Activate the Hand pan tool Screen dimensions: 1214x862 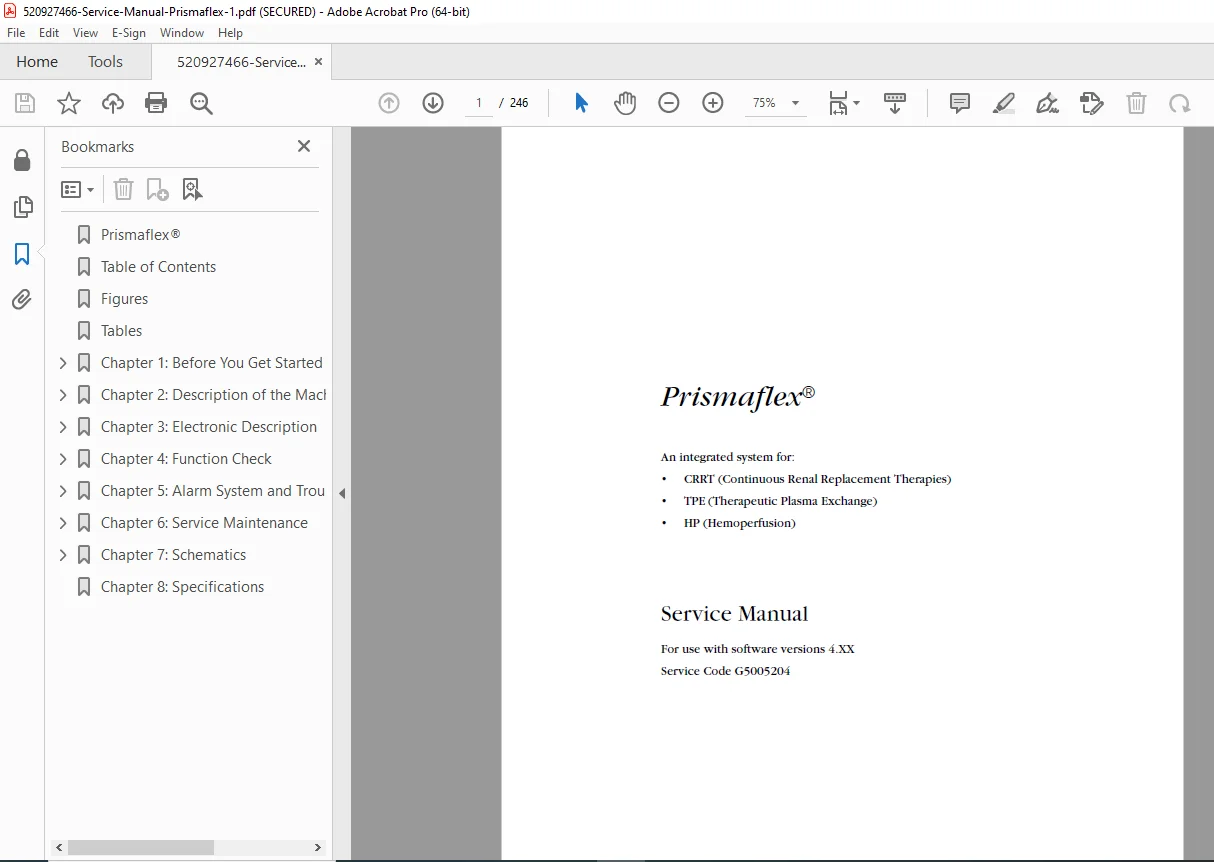625,103
